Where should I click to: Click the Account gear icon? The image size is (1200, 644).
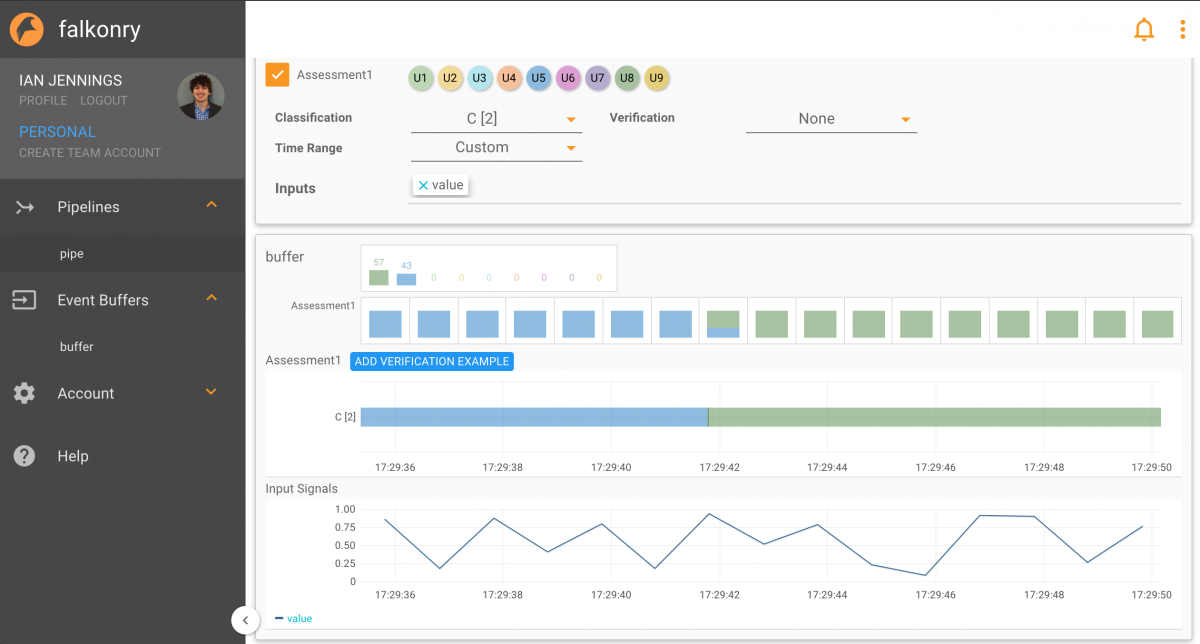click(x=24, y=393)
